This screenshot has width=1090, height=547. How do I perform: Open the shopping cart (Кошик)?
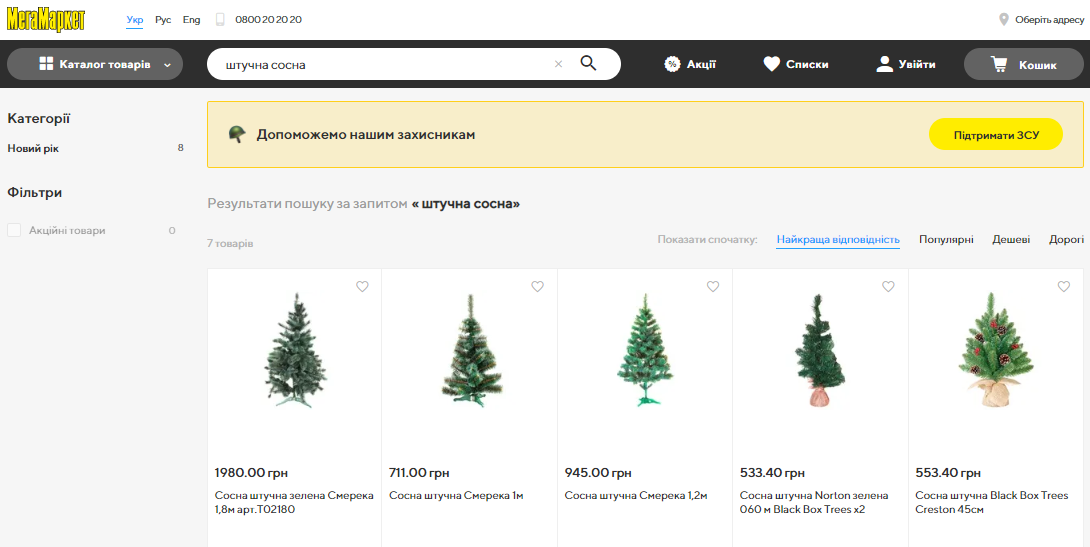1023,64
